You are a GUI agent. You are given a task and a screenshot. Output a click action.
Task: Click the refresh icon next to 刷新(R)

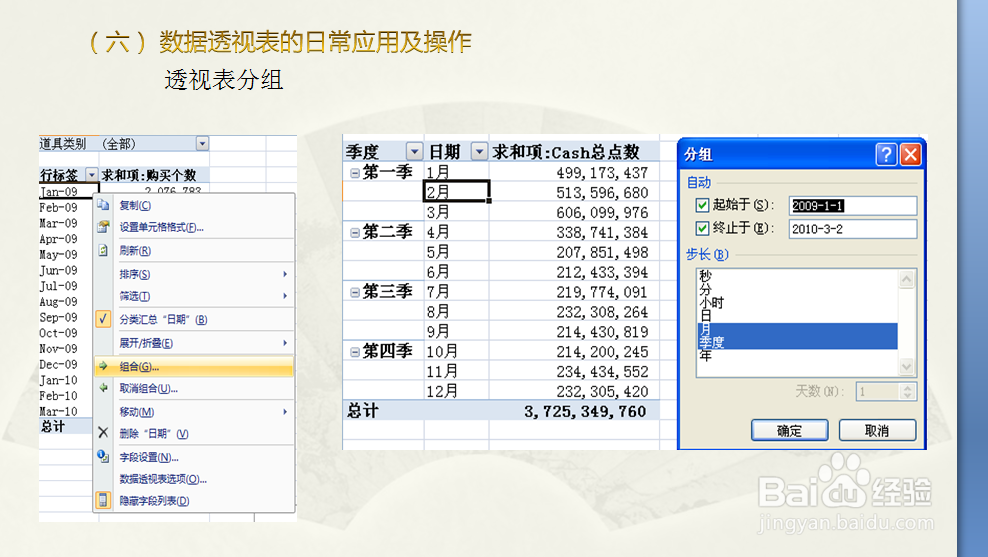point(103,251)
